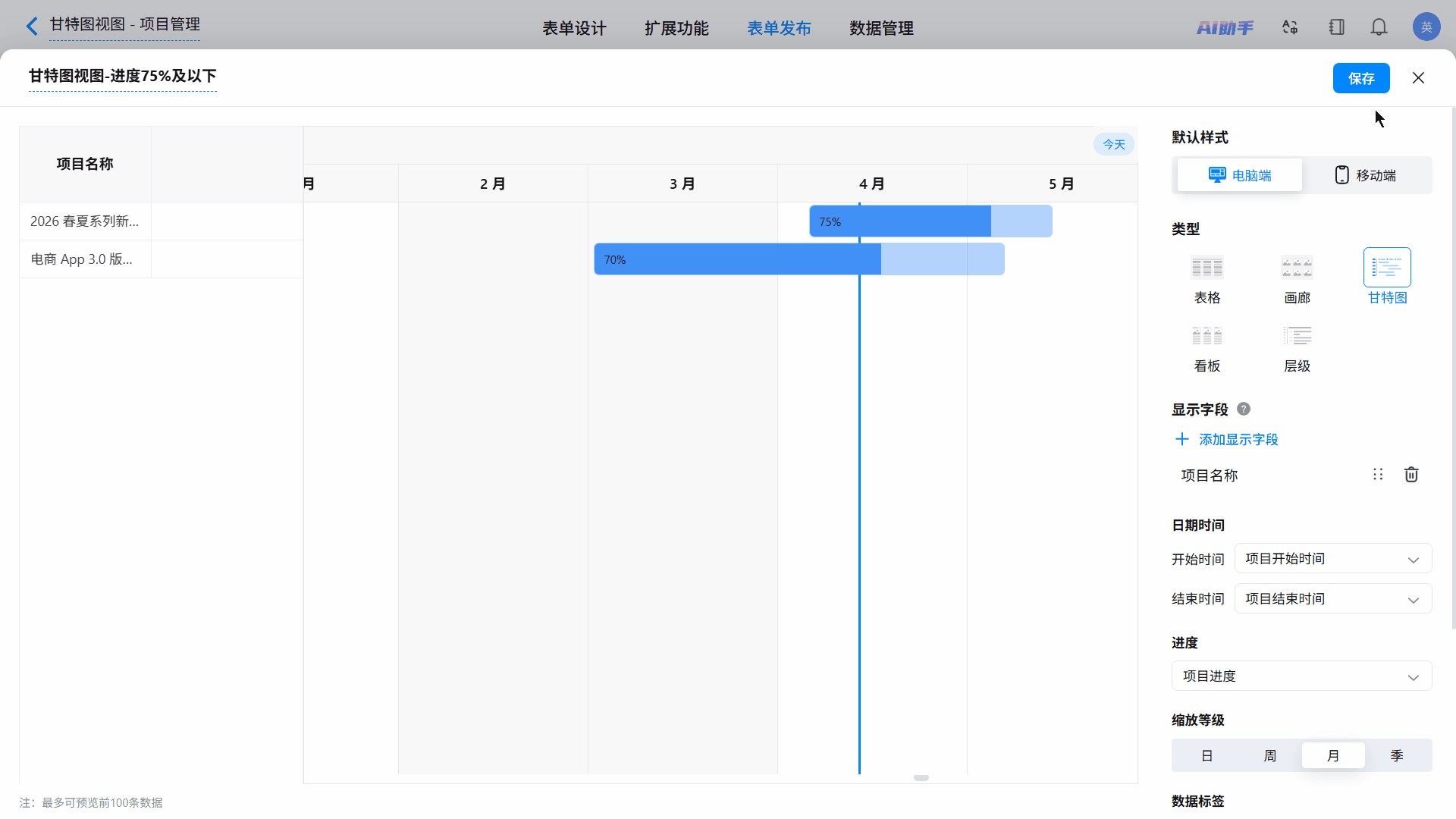The height and width of the screenshot is (819, 1456).
Task: Delete the 项目名称 display field
Action: [x=1411, y=475]
